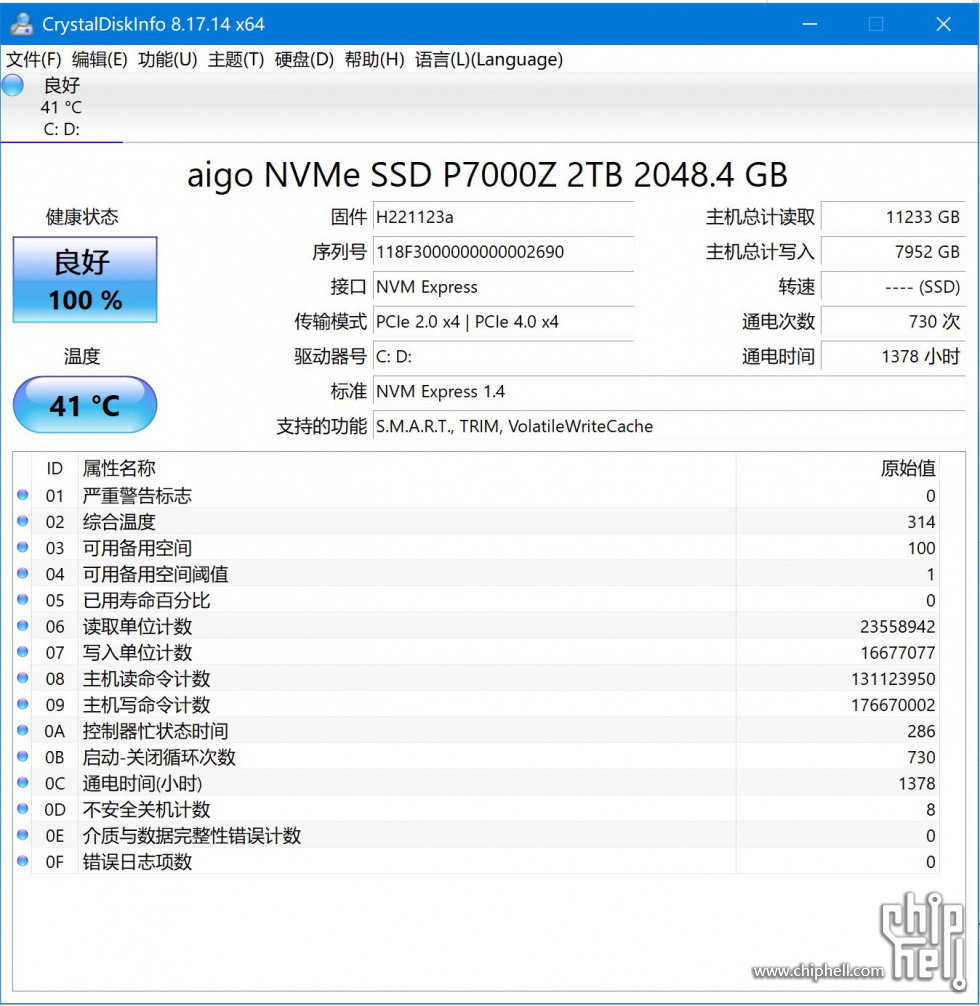The width and height of the screenshot is (980, 1006).
Task: Click the 41 °C temperature button
Action: point(85,405)
